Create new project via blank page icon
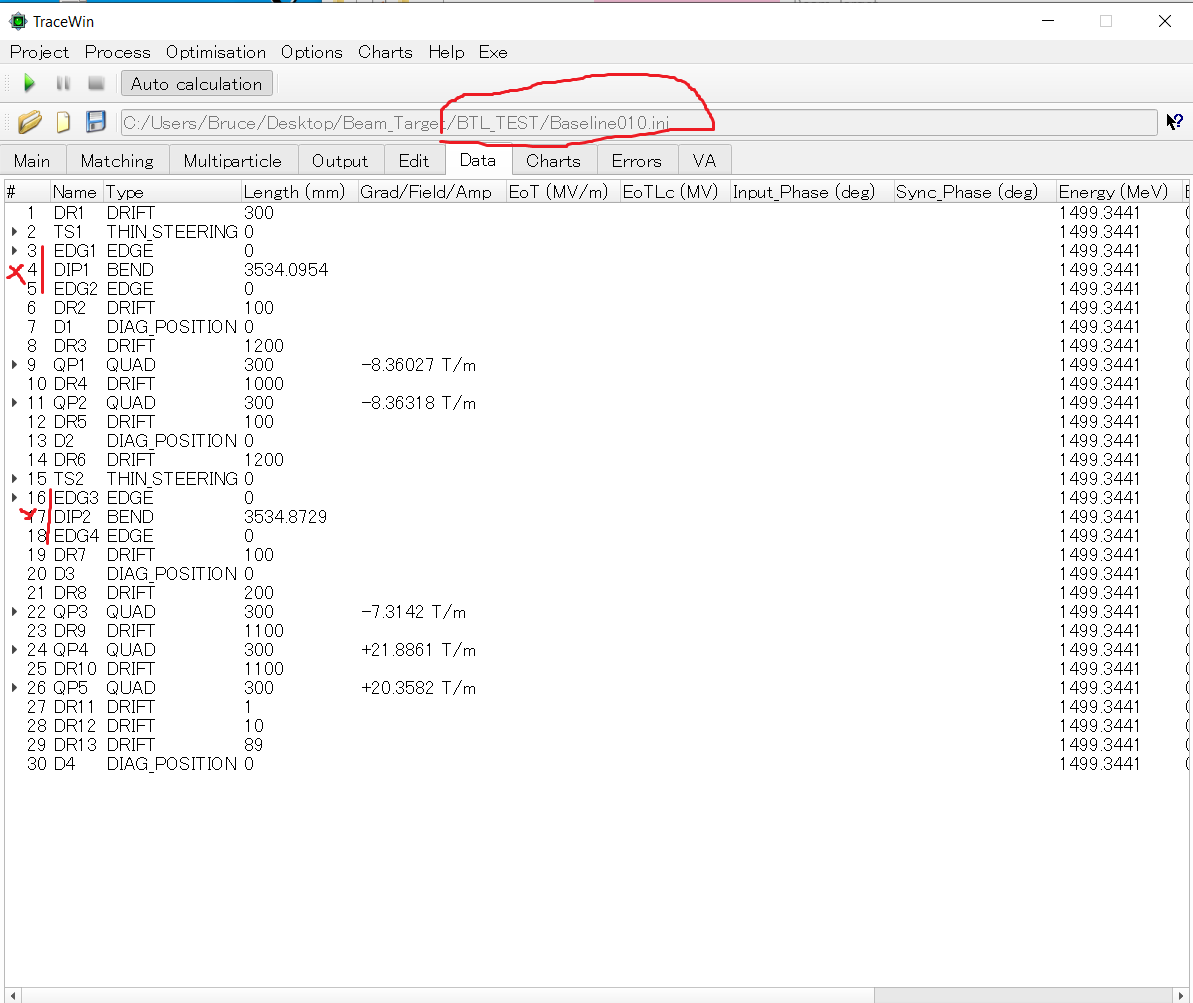Image resolution: width=1193 pixels, height=1003 pixels. (x=63, y=123)
